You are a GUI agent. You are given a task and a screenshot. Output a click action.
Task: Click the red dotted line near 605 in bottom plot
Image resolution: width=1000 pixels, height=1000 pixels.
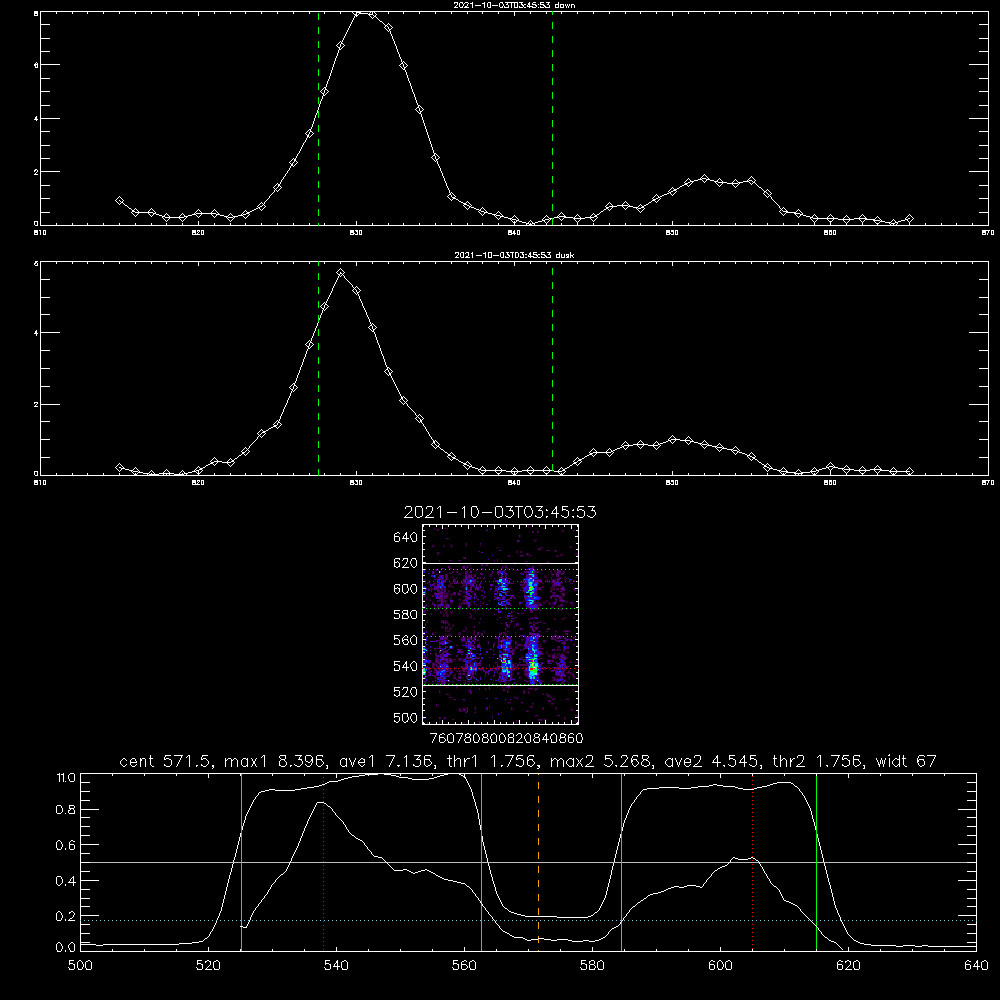pos(753,861)
